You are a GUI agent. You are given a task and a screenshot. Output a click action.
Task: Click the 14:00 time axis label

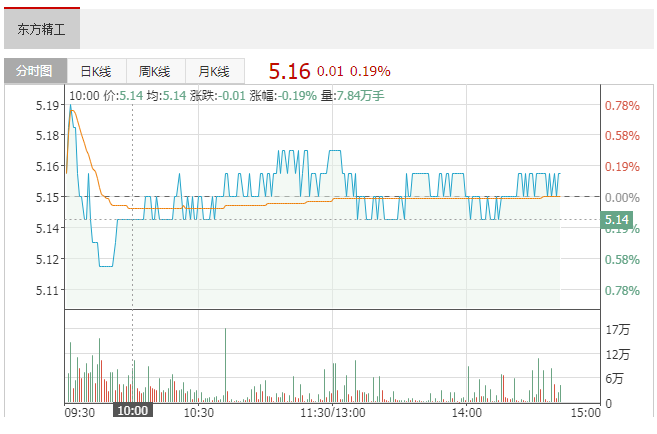point(467,411)
